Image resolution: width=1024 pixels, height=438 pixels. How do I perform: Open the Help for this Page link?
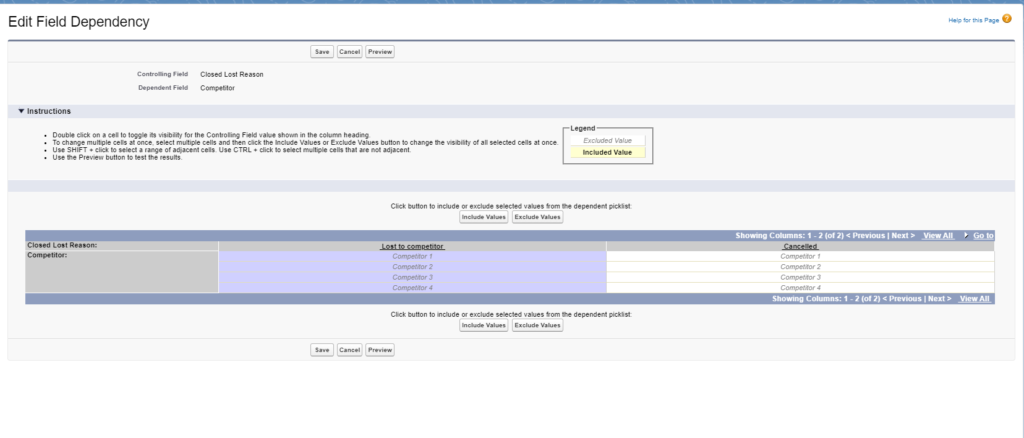click(973, 20)
